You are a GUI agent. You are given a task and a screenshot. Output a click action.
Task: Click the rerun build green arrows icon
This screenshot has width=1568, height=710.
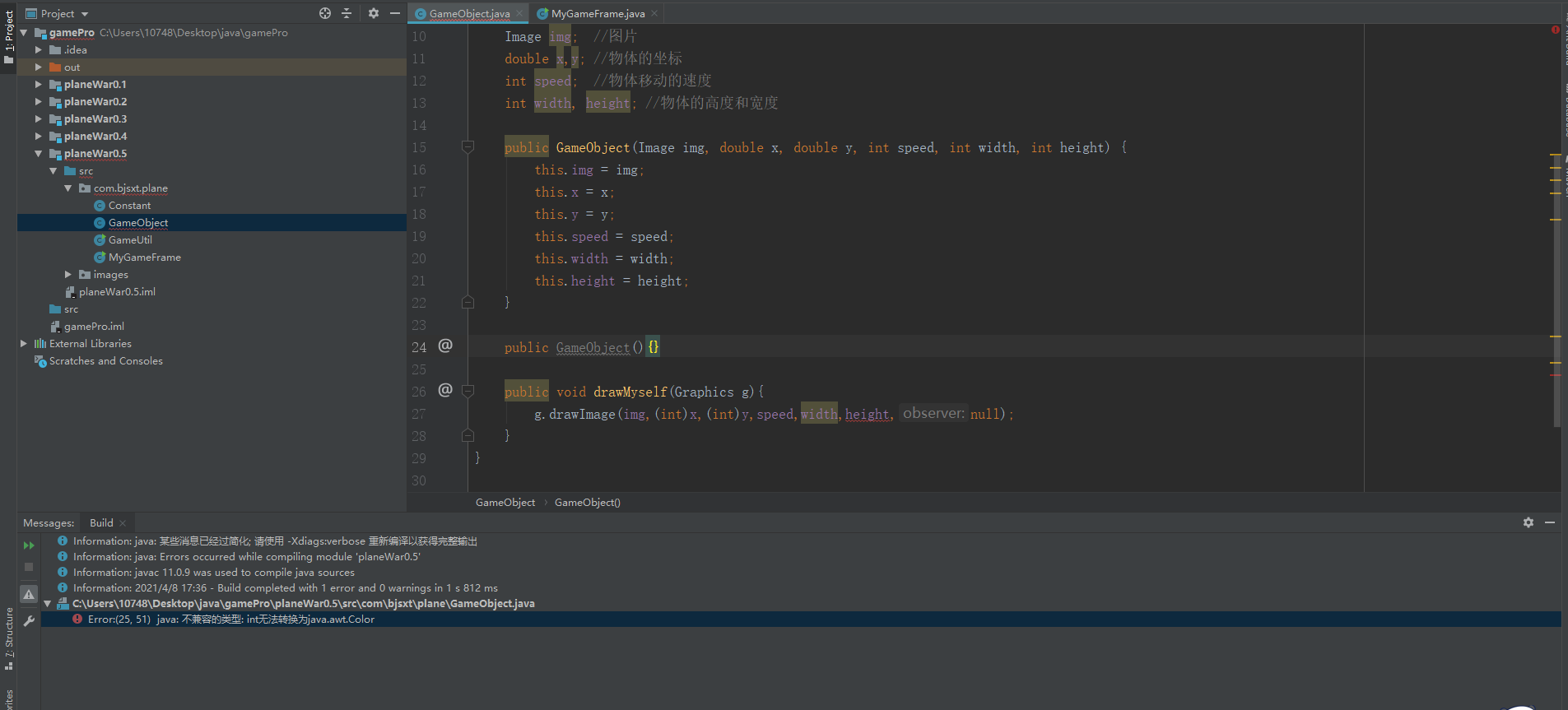click(x=29, y=545)
